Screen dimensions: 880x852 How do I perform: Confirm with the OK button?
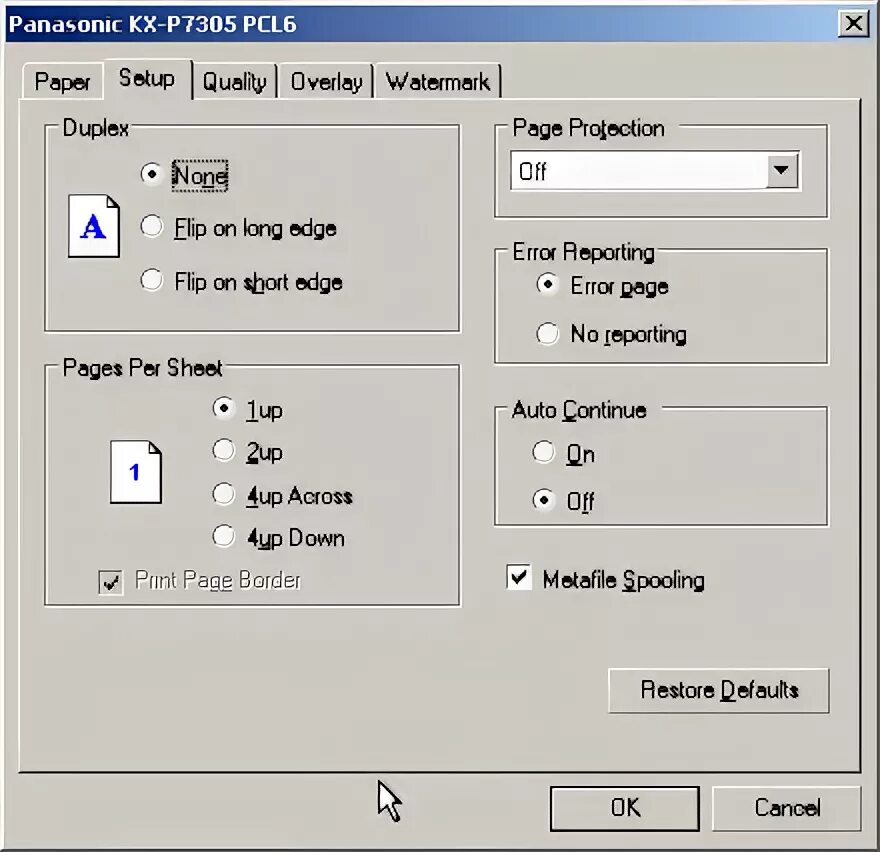[625, 808]
